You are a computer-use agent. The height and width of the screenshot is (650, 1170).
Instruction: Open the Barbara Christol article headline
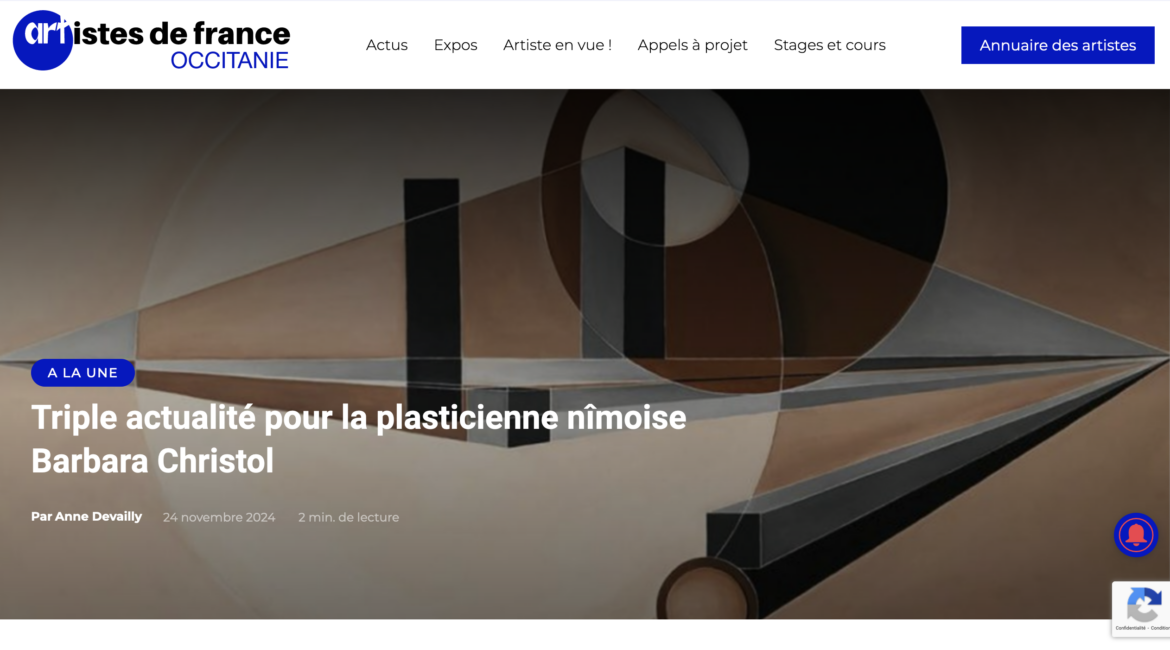(358, 439)
